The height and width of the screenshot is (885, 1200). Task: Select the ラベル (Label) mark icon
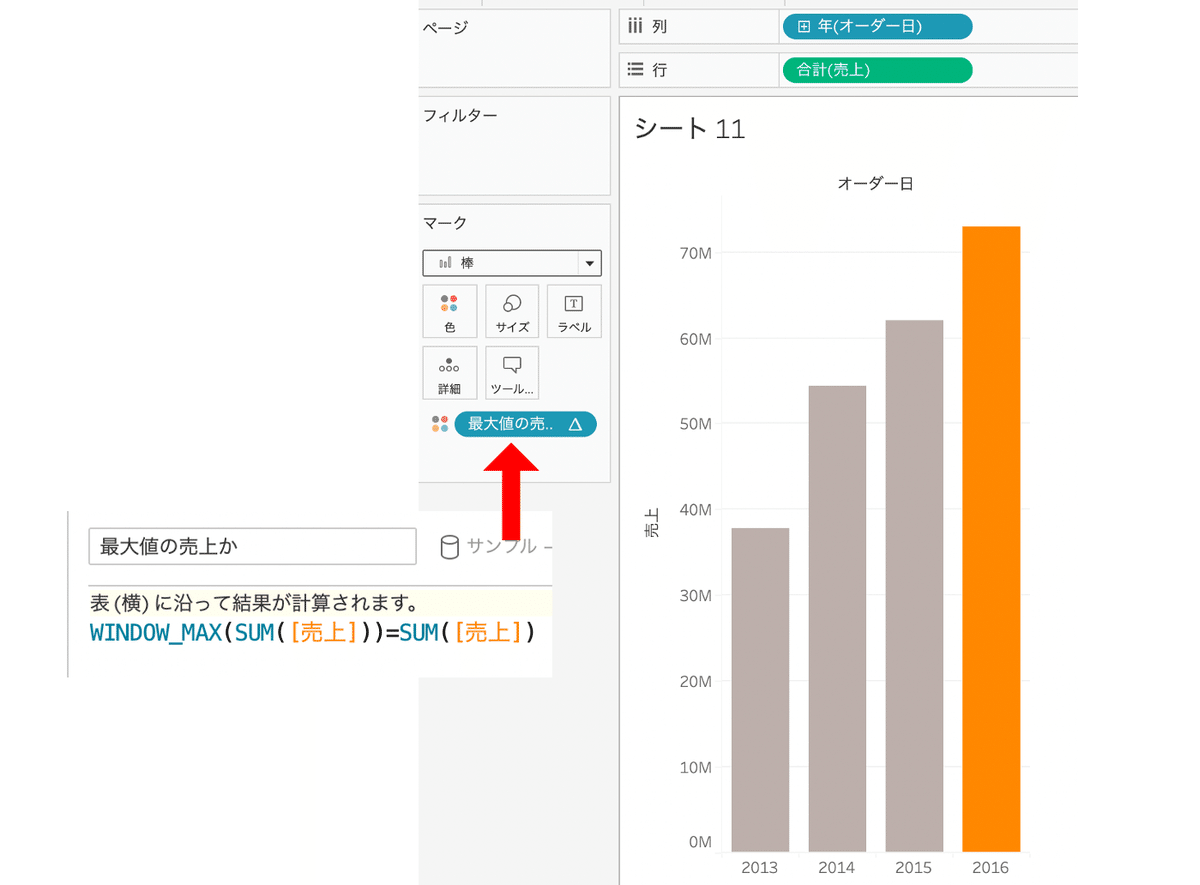[573, 311]
